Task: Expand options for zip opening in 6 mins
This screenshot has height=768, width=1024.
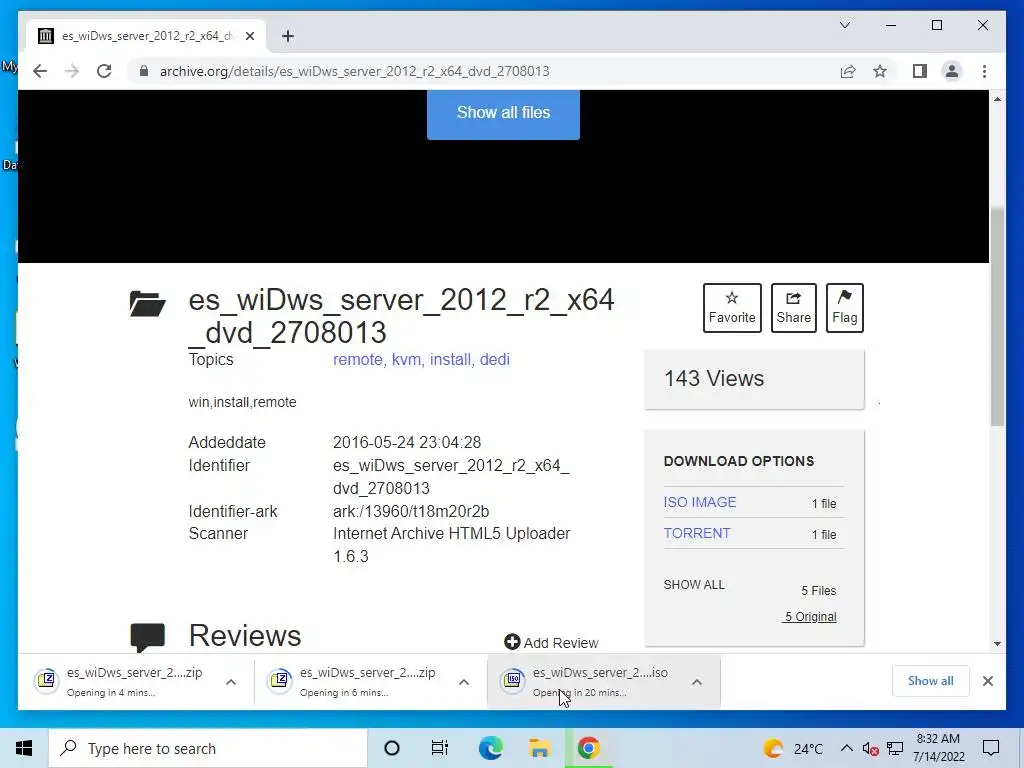Action: click(464, 682)
